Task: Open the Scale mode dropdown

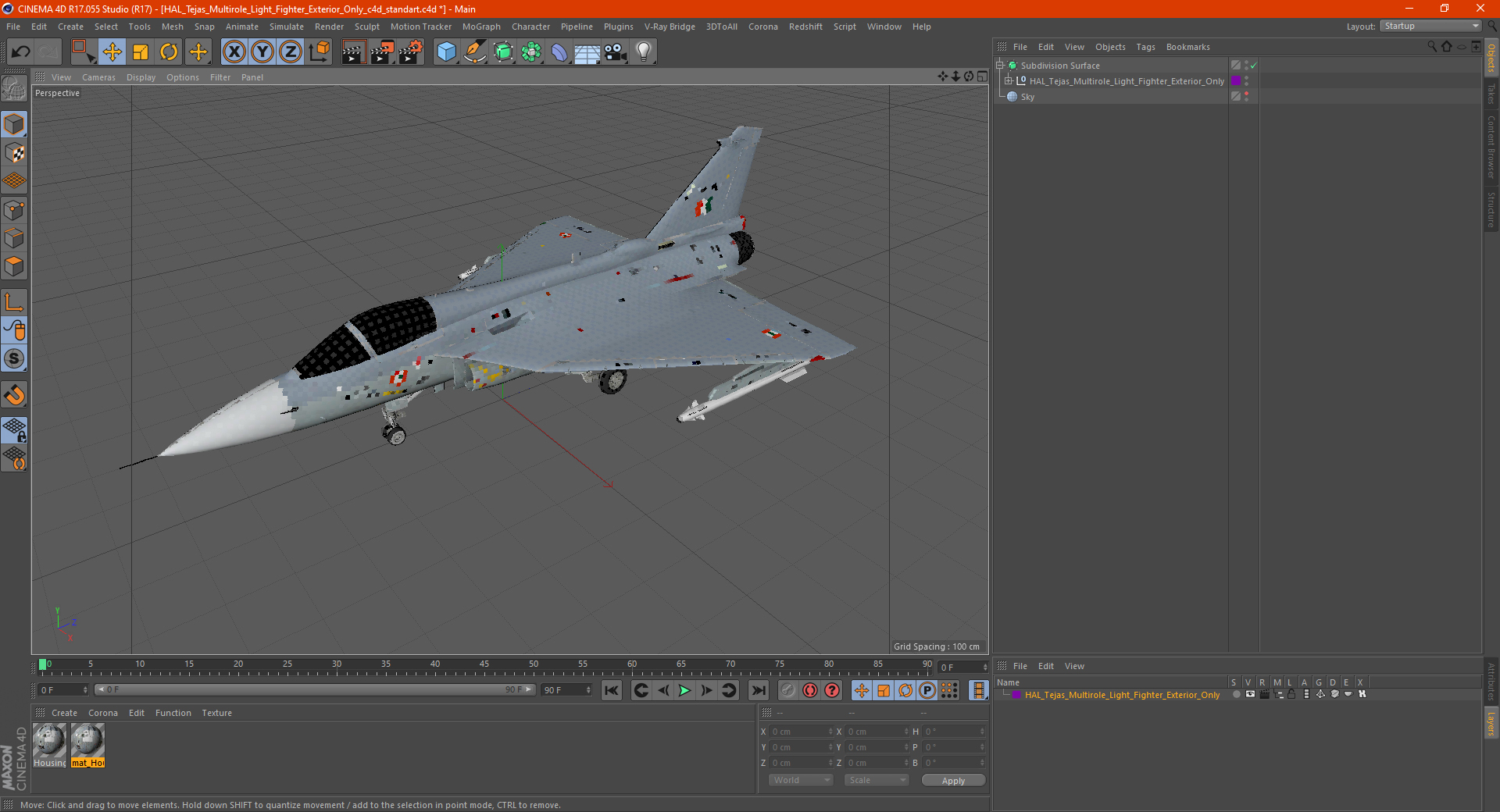Action: click(x=877, y=780)
